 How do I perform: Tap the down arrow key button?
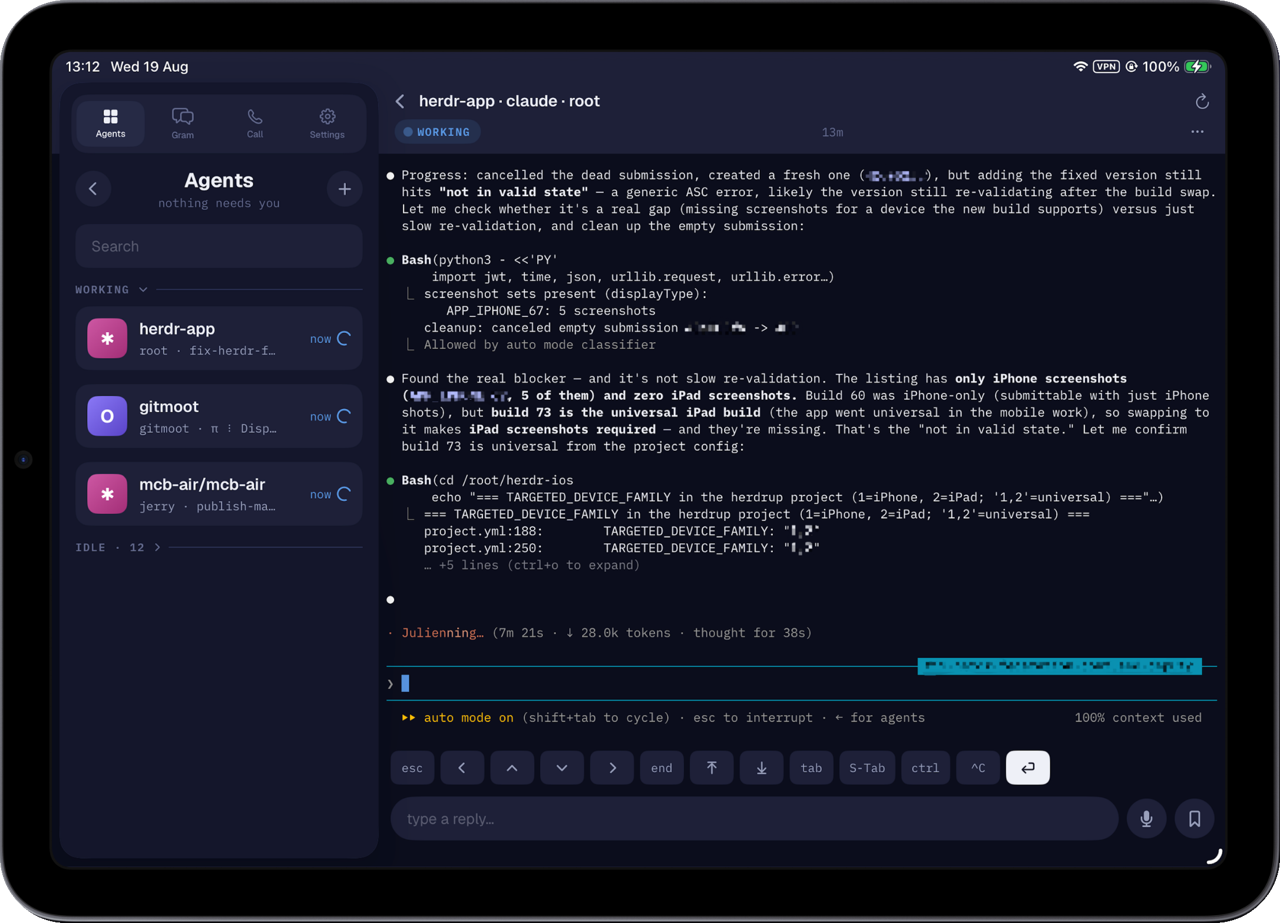[x=562, y=768]
